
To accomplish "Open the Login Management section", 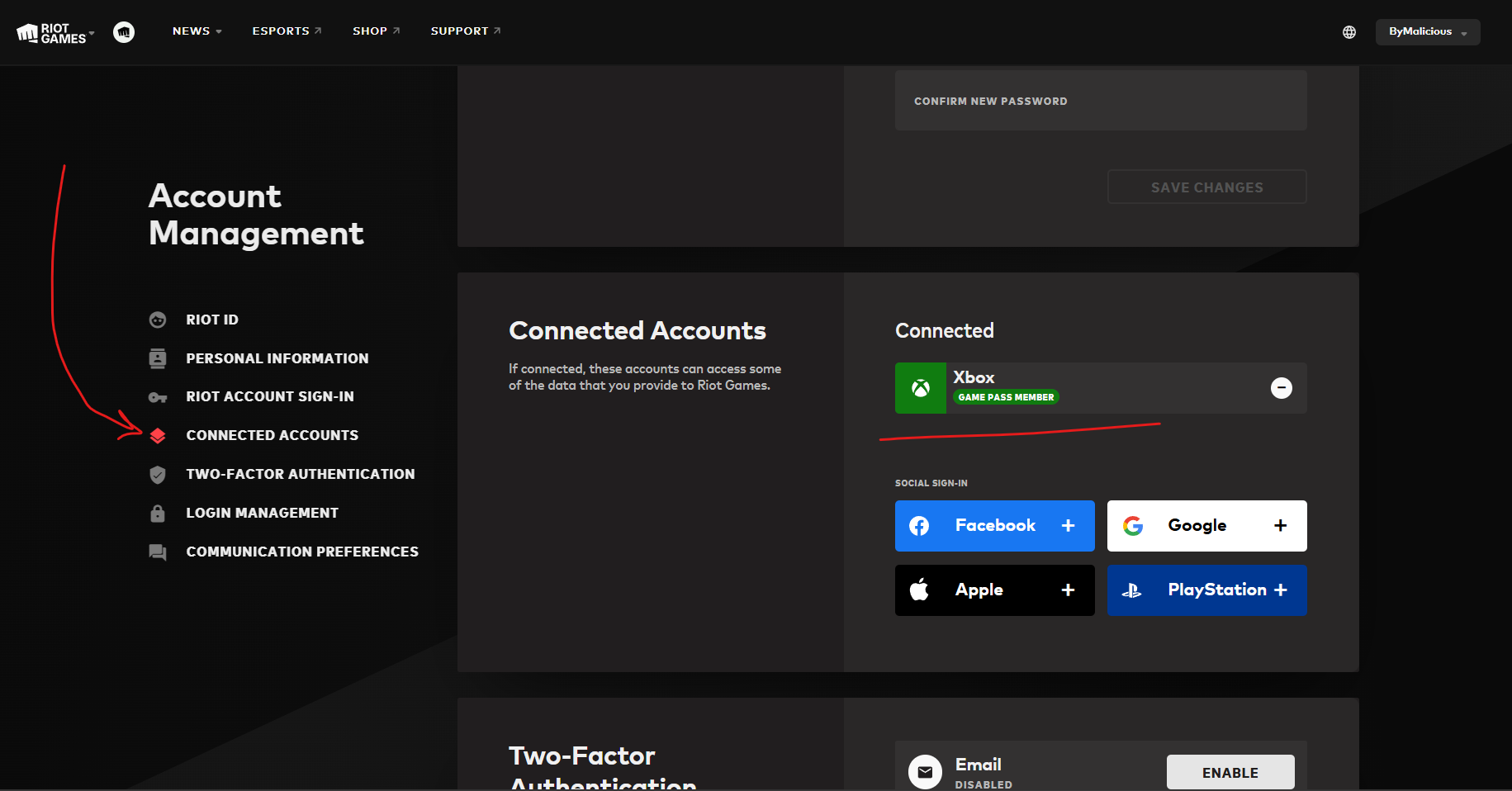I will (263, 513).
